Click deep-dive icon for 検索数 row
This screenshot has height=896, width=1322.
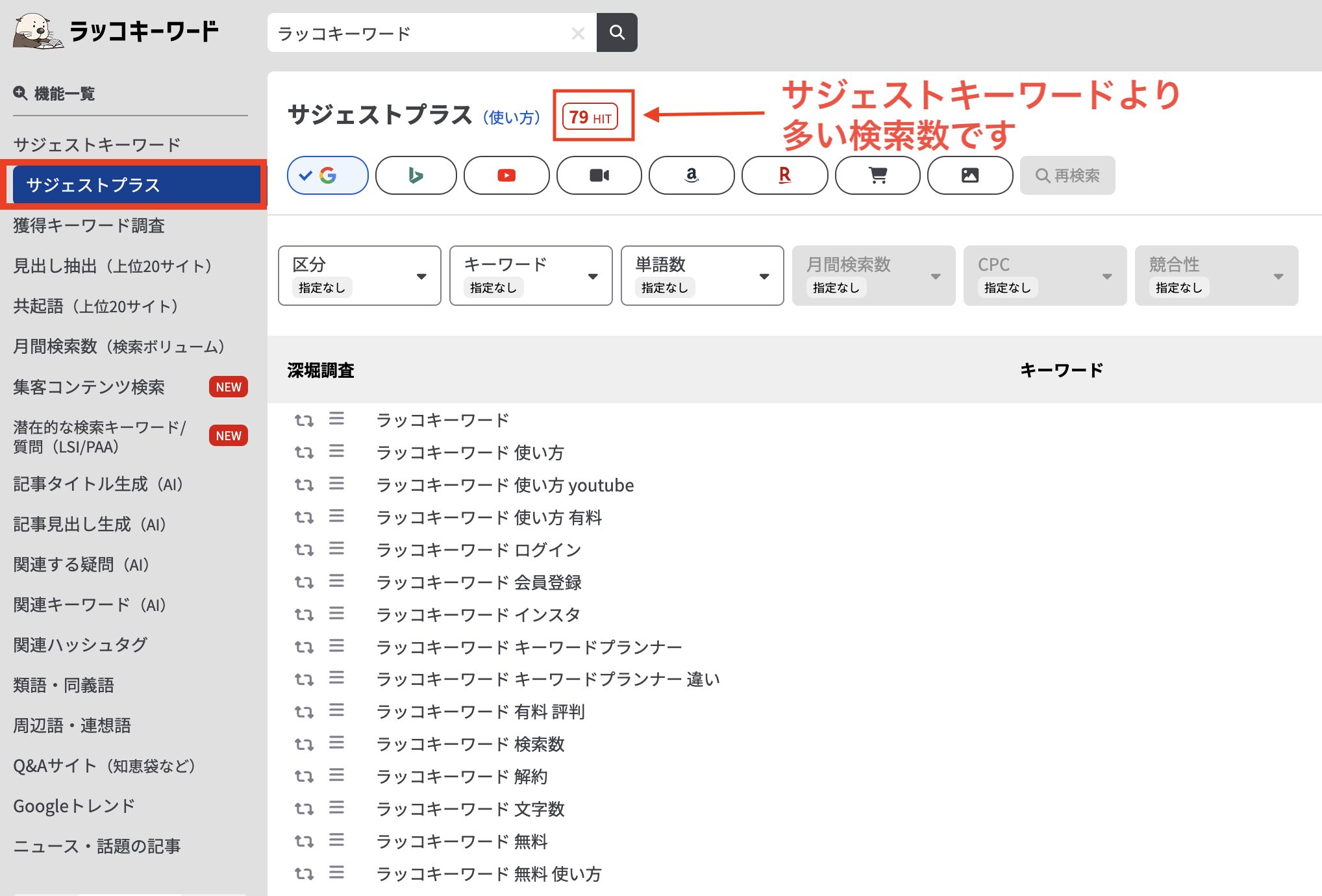pyautogui.click(x=304, y=744)
